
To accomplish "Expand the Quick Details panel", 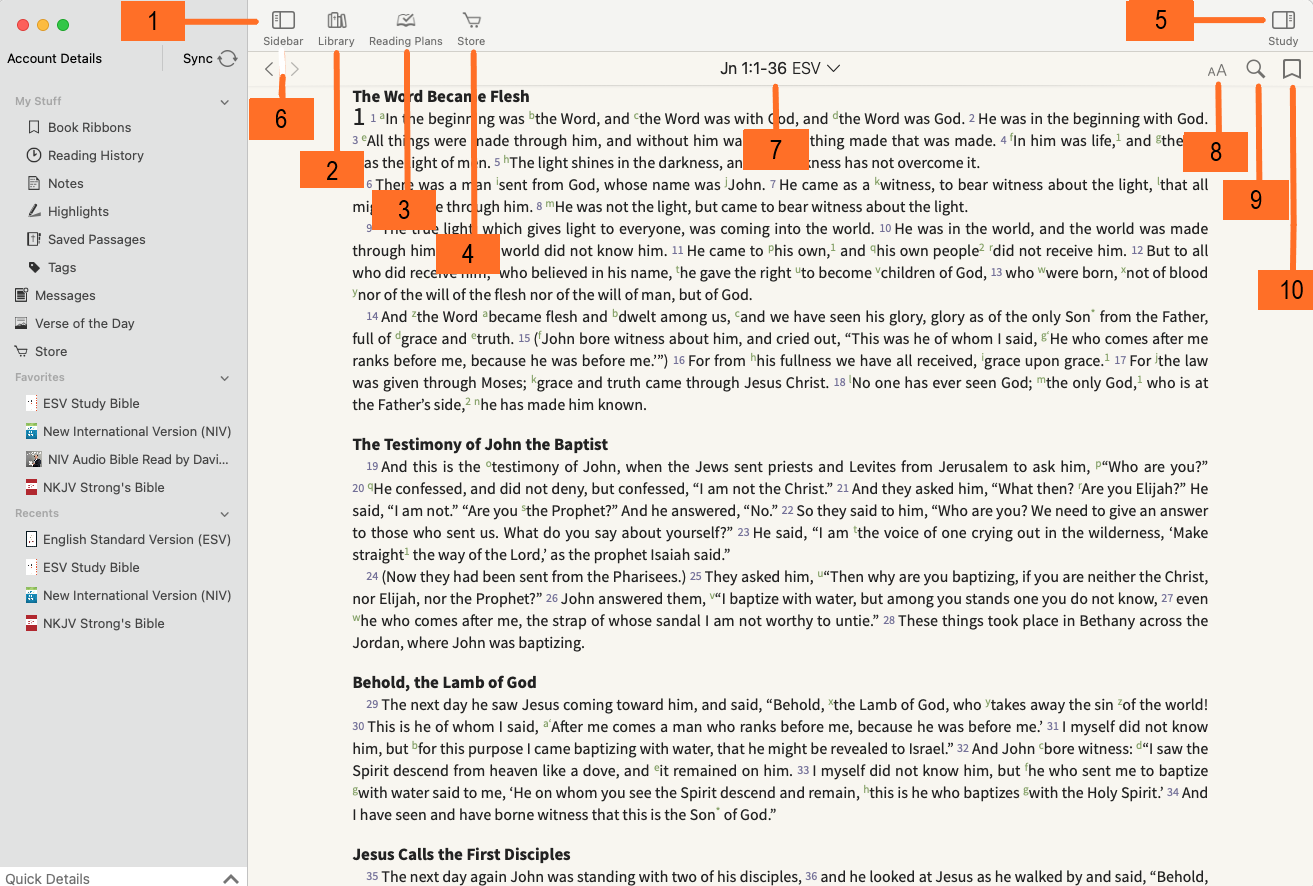I will 230,878.
